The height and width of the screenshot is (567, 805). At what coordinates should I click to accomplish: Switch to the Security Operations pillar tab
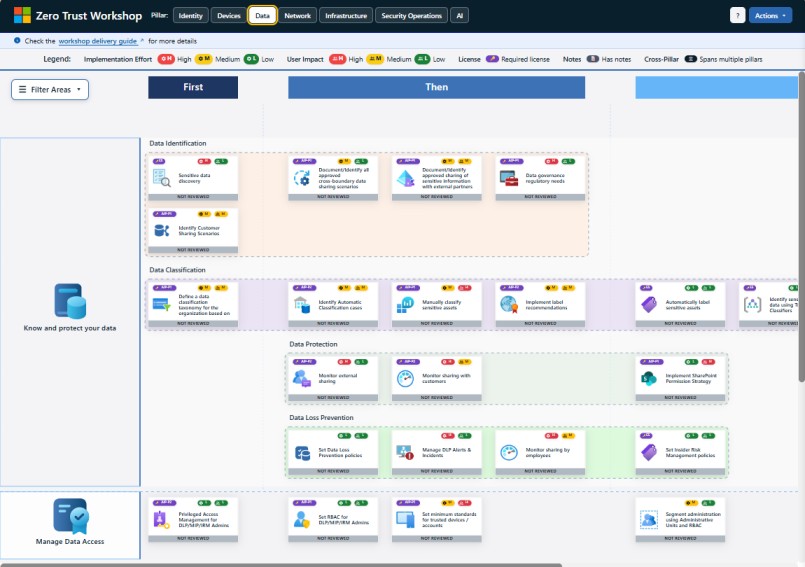(411, 16)
